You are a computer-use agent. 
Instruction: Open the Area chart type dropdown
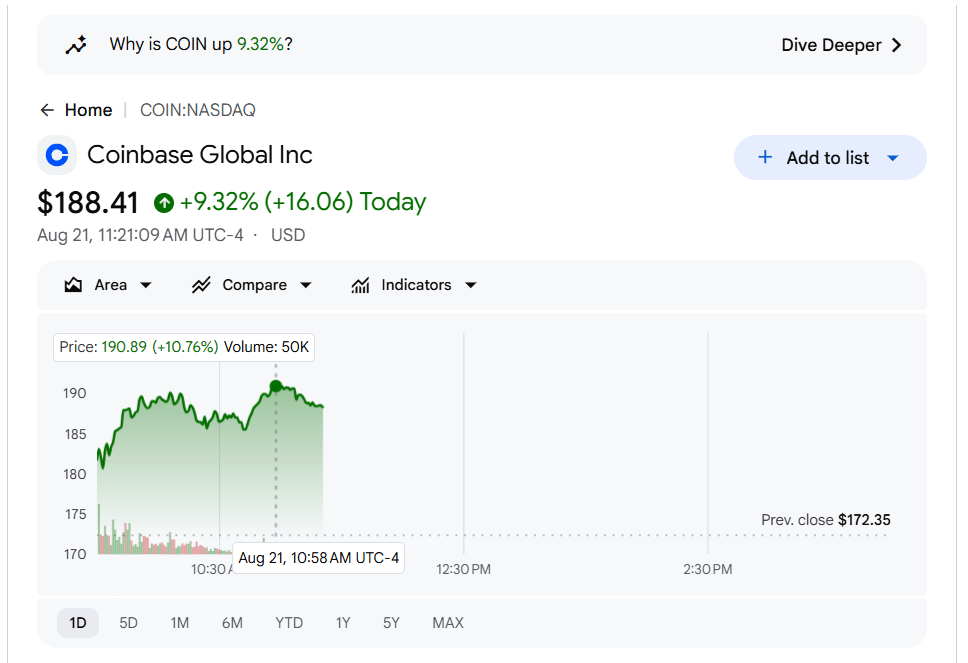[x=109, y=285]
